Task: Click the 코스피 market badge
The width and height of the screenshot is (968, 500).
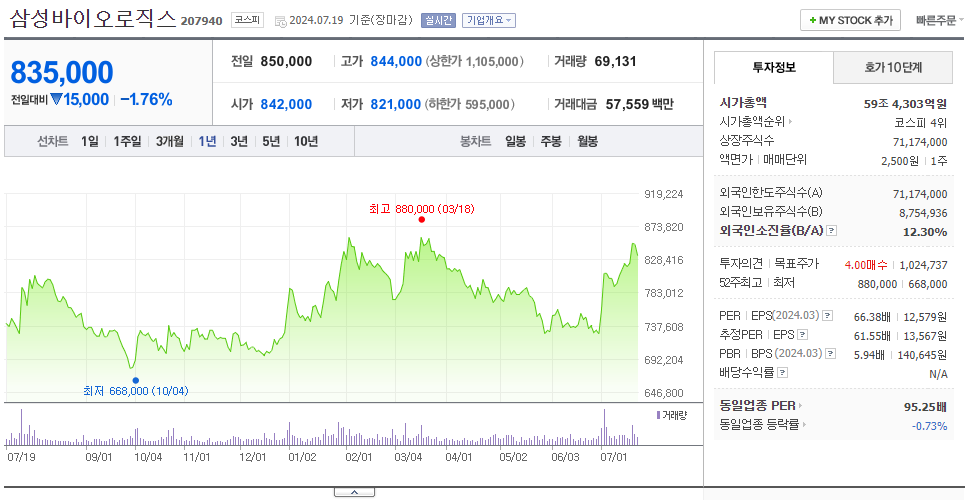Action: [248, 20]
